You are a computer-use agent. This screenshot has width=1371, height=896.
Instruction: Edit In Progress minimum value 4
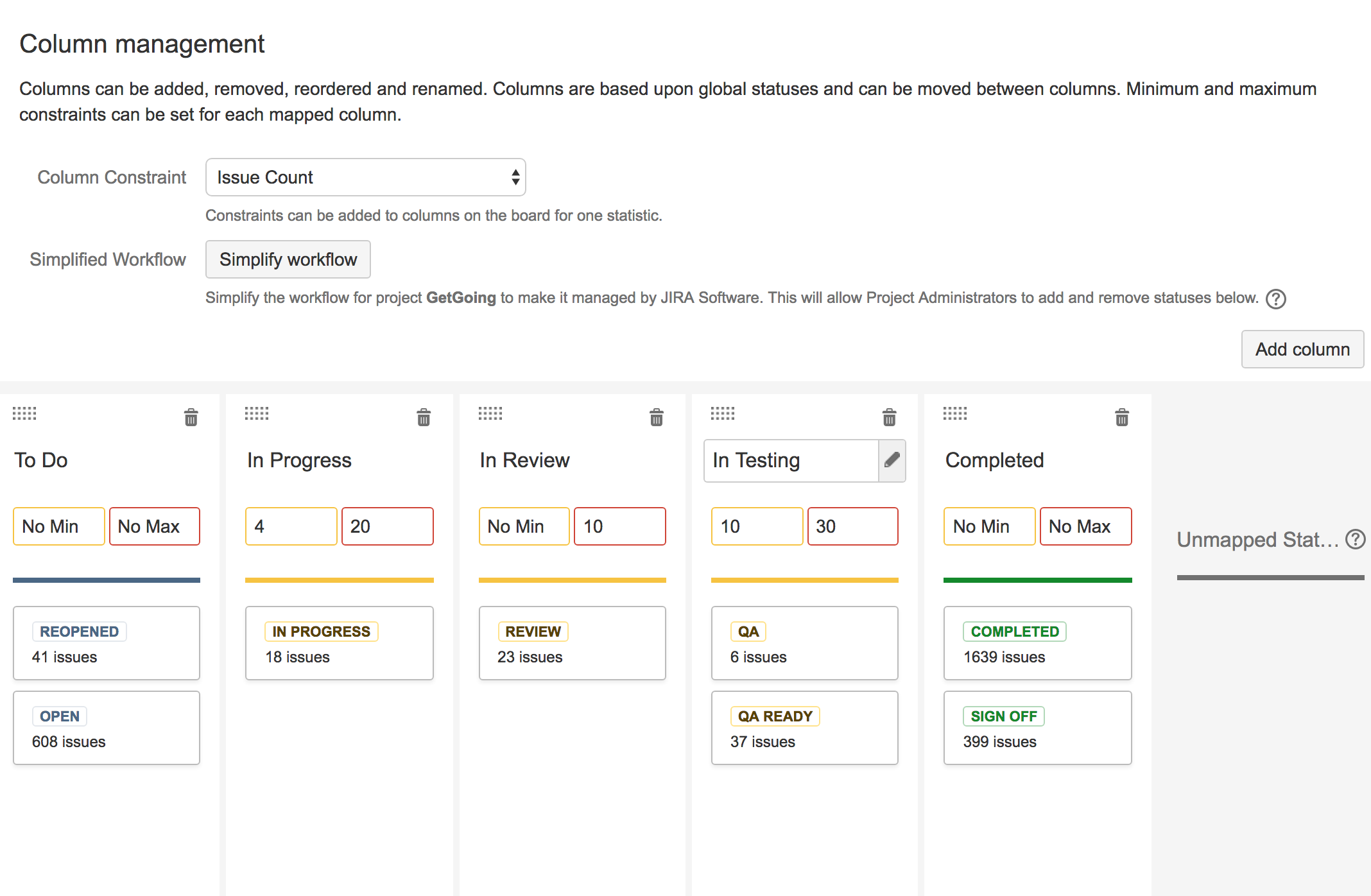click(x=291, y=526)
